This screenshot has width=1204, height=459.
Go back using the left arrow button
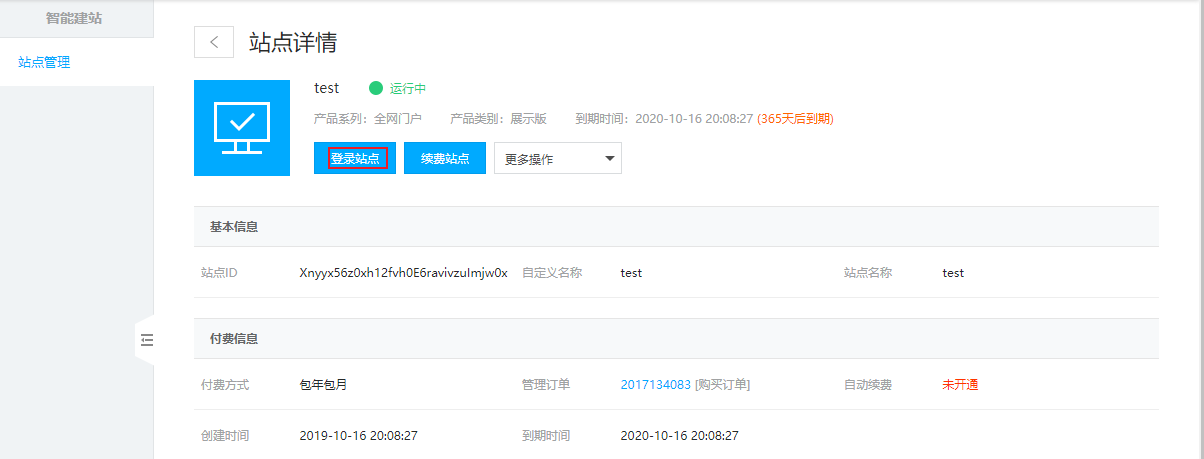[x=213, y=42]
